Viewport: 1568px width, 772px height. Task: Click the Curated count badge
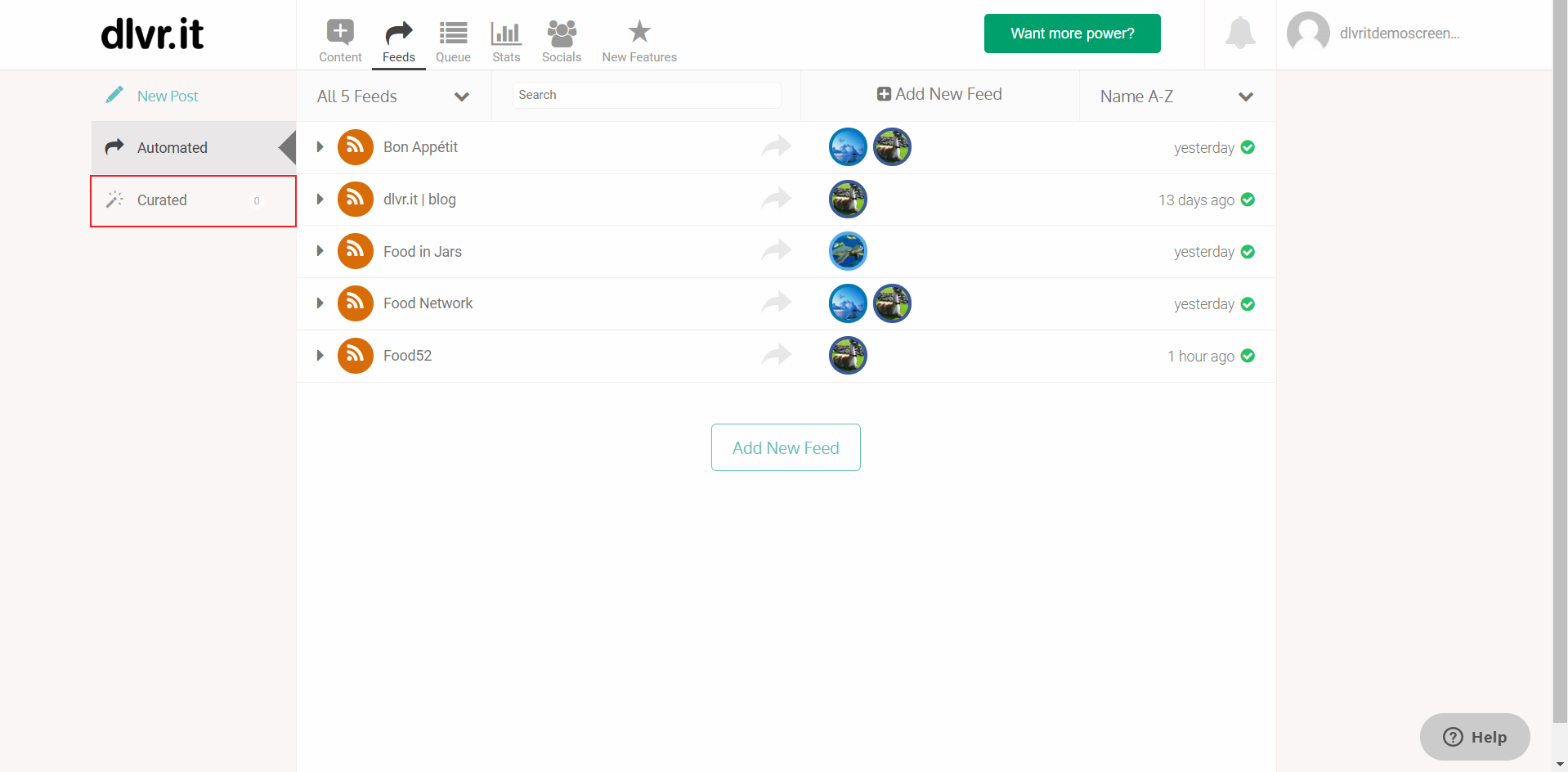(257, 200)
